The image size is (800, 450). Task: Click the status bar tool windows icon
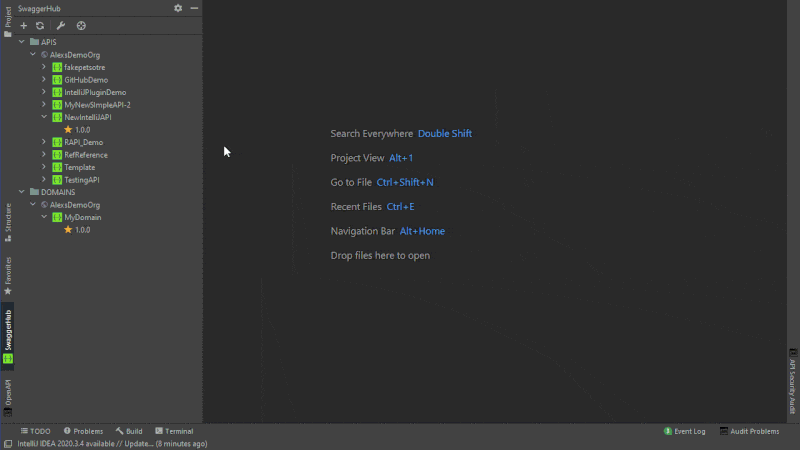(8, 444)
